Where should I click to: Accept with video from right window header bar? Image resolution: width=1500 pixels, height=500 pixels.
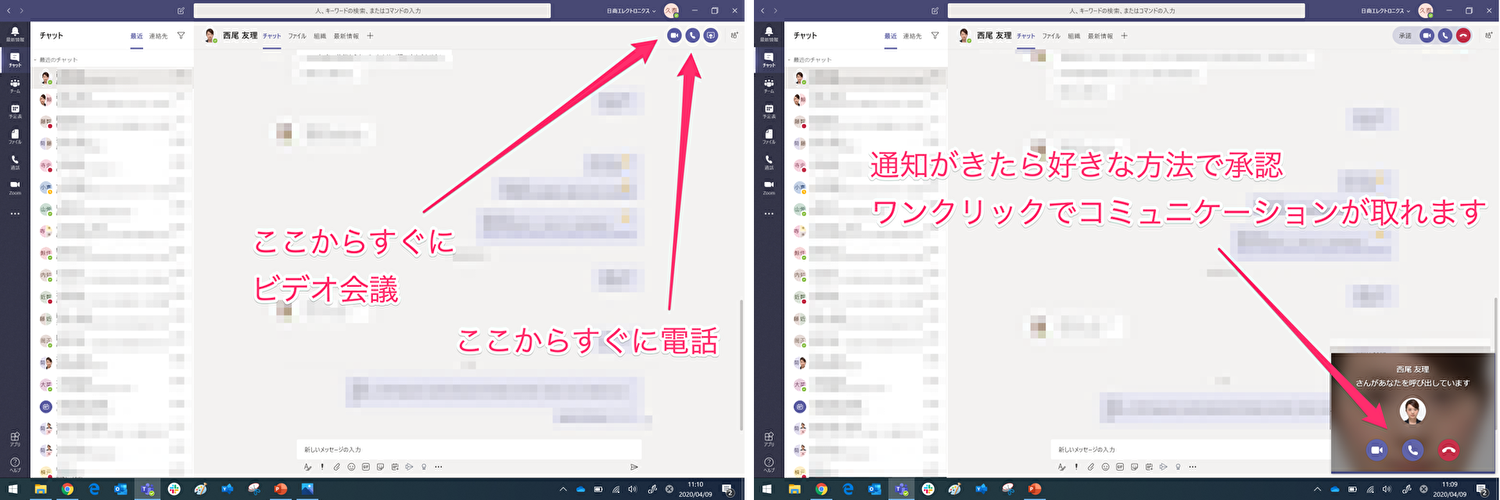(1428, 35)
